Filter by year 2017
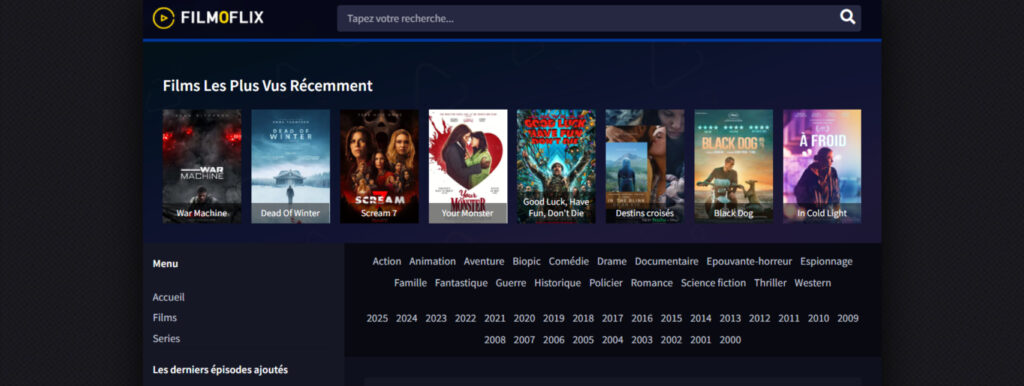 tap(613, 319)
